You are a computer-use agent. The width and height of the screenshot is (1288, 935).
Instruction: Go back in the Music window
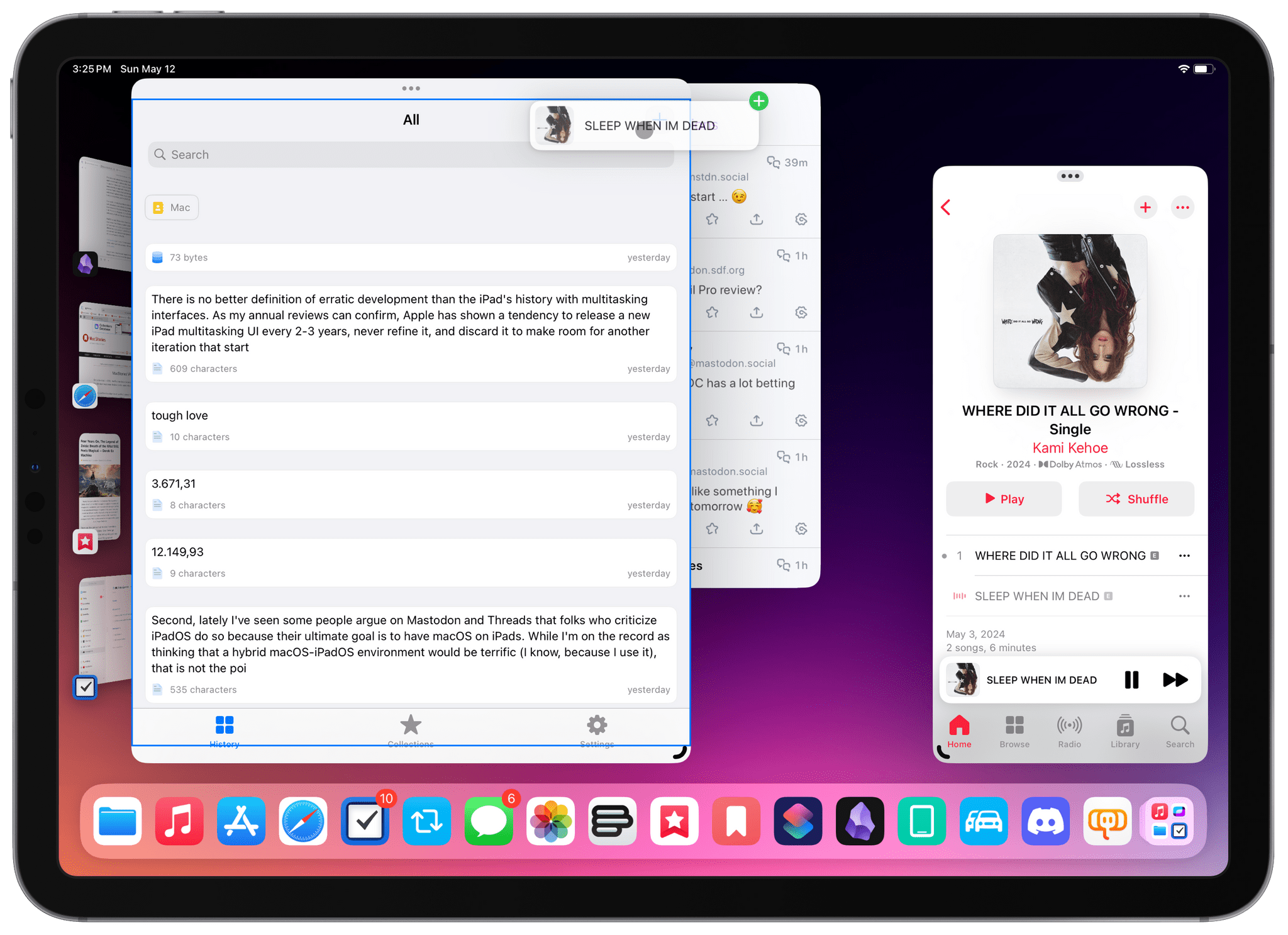[946, 208]
